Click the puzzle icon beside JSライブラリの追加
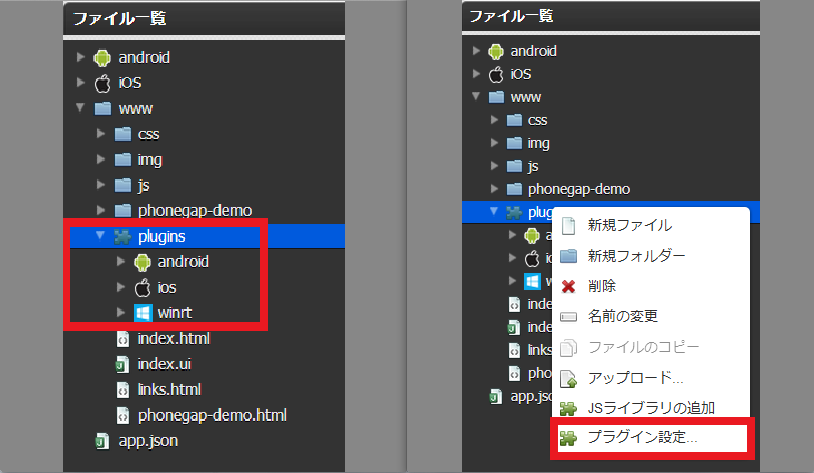 [569, 408]
